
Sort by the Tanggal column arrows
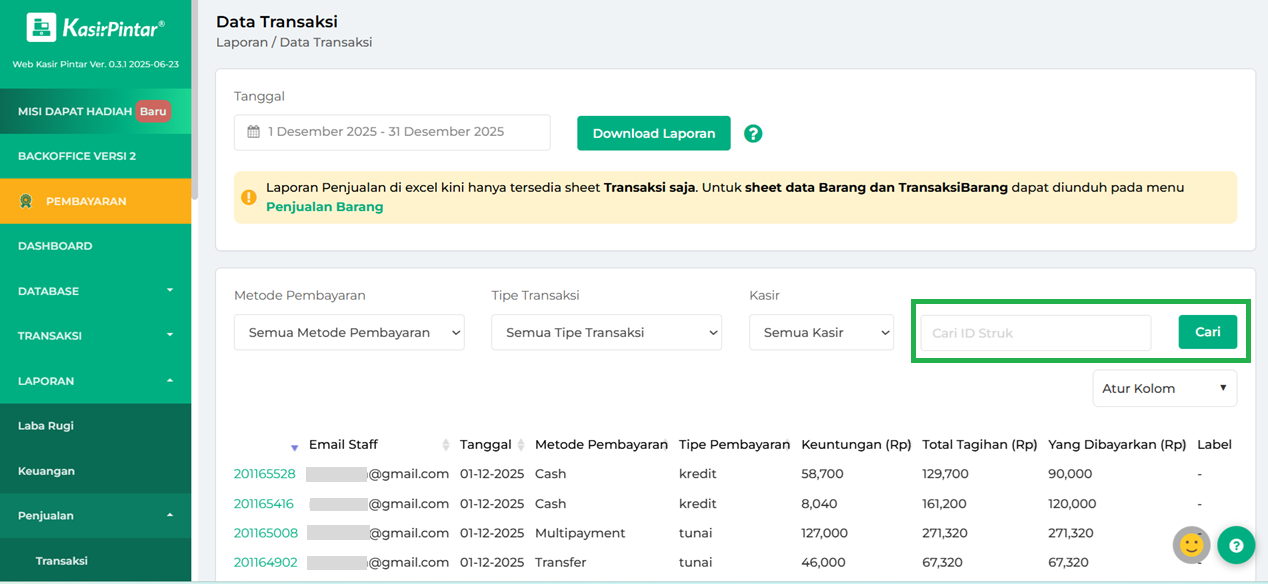pos(521,445)
